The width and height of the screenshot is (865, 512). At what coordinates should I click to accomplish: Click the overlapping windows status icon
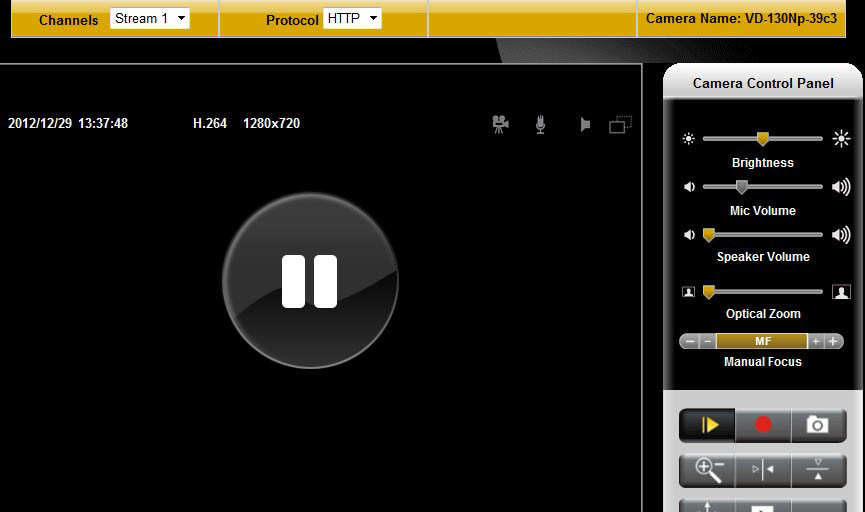point(621,124)
